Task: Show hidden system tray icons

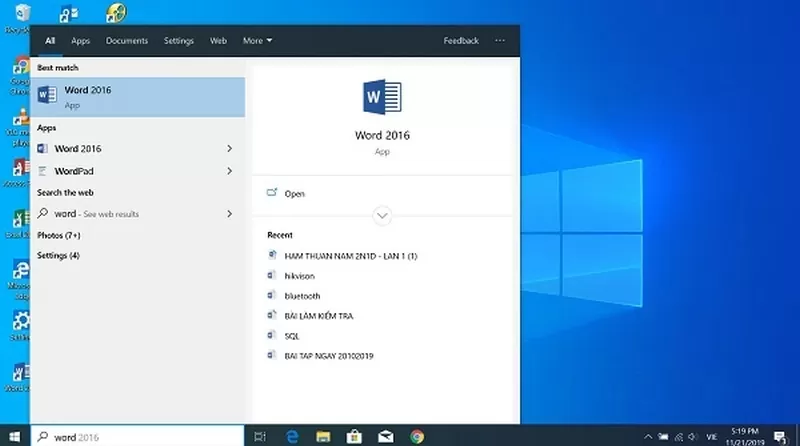Action: click(x=648, y=437)
